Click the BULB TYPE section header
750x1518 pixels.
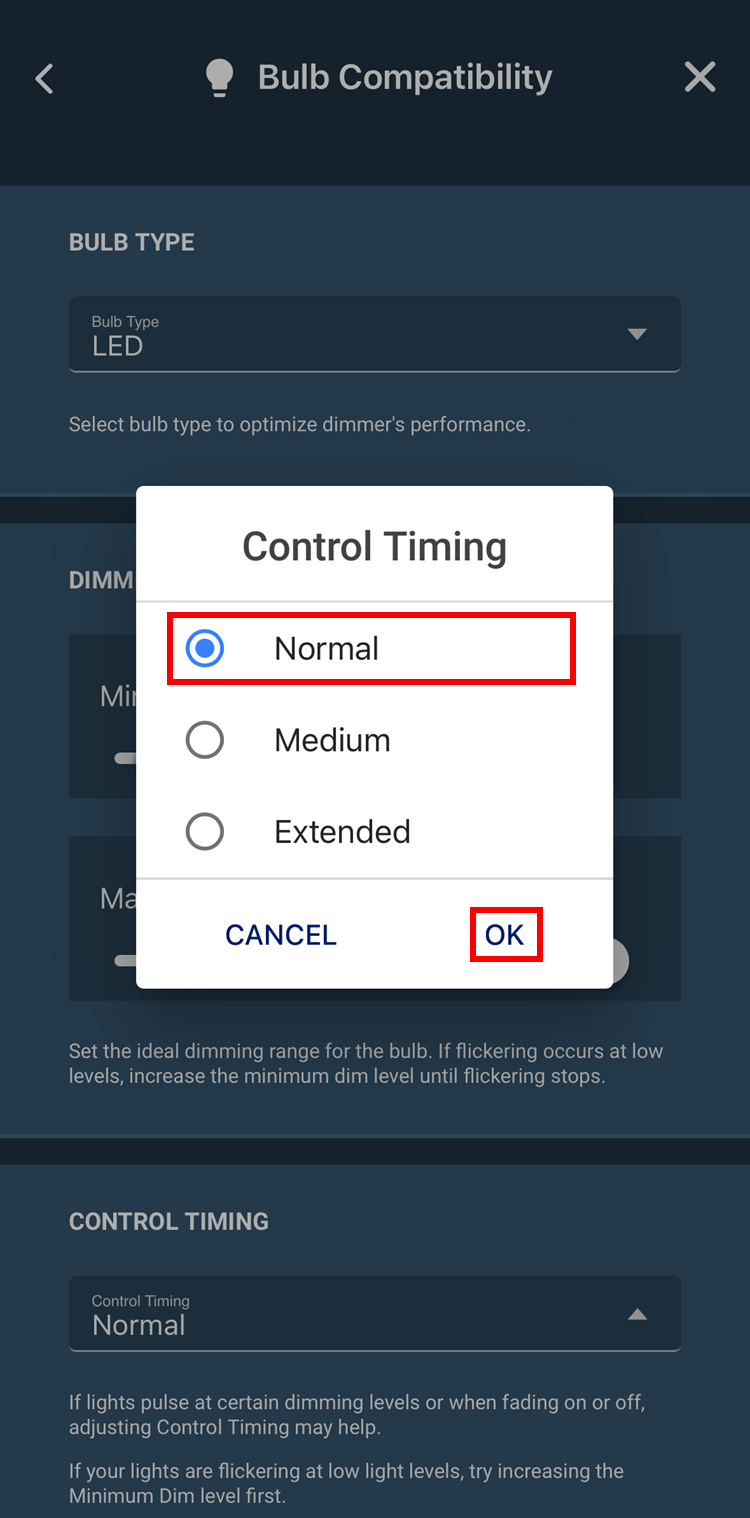tap(132, 242)
